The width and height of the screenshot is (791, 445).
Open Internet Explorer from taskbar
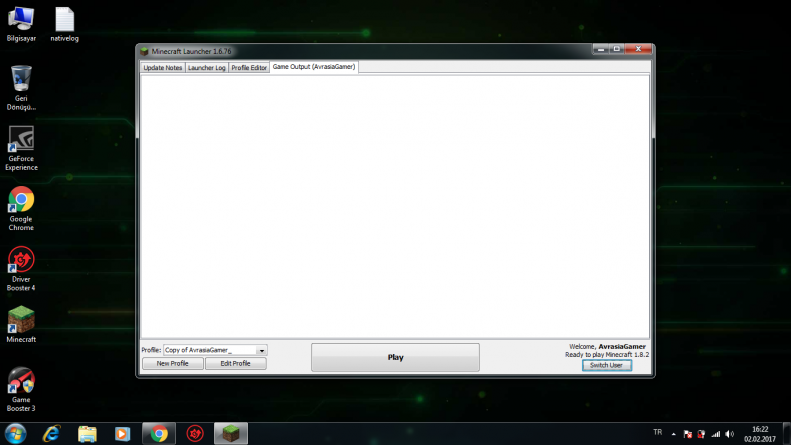[x=51, y=434]
